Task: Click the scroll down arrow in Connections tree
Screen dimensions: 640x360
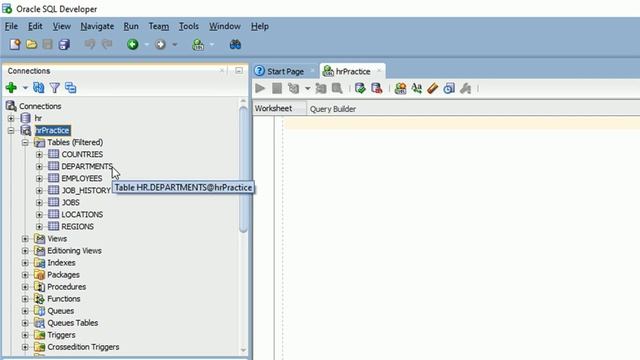Action: tap(243, 350)
